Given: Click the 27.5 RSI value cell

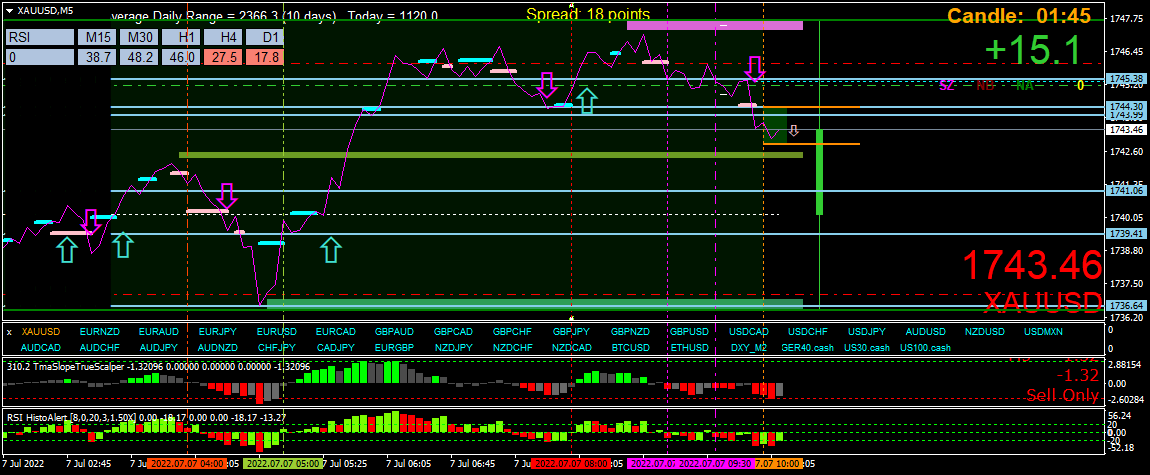Looking at the screenshot, I should click(x=222, y=57).
